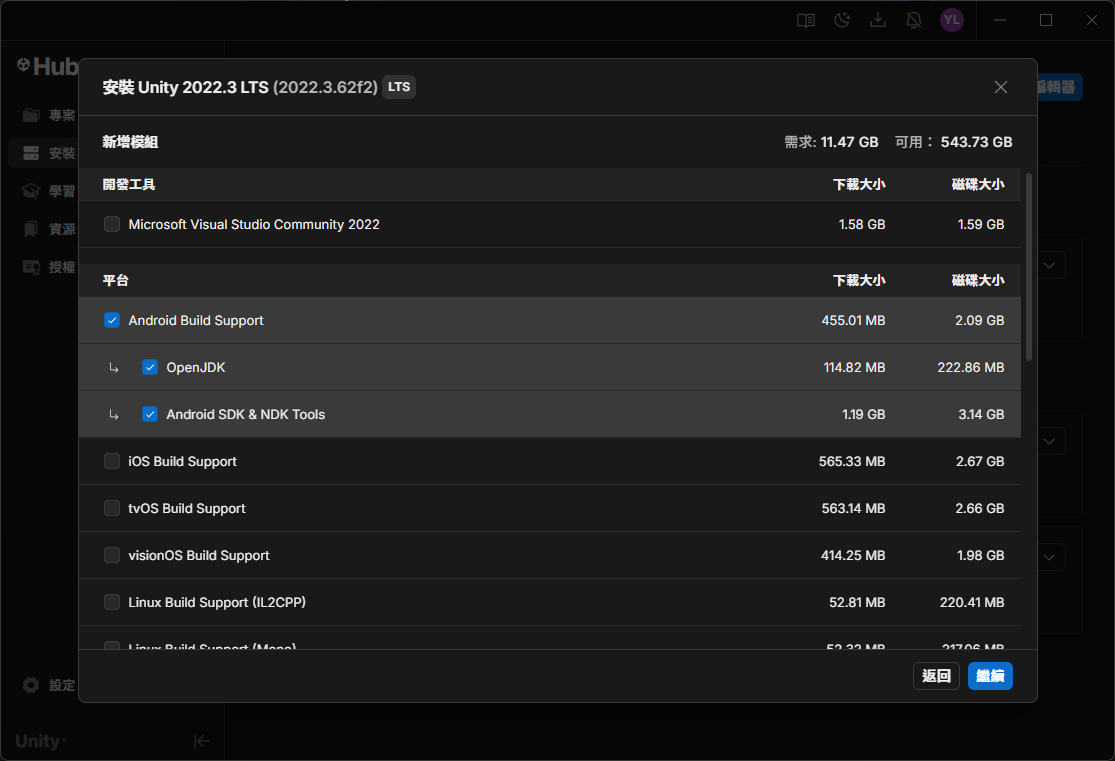Uncheck Android SDK & NDK Tools
1115x761 pixels.
tap(150, 414)
